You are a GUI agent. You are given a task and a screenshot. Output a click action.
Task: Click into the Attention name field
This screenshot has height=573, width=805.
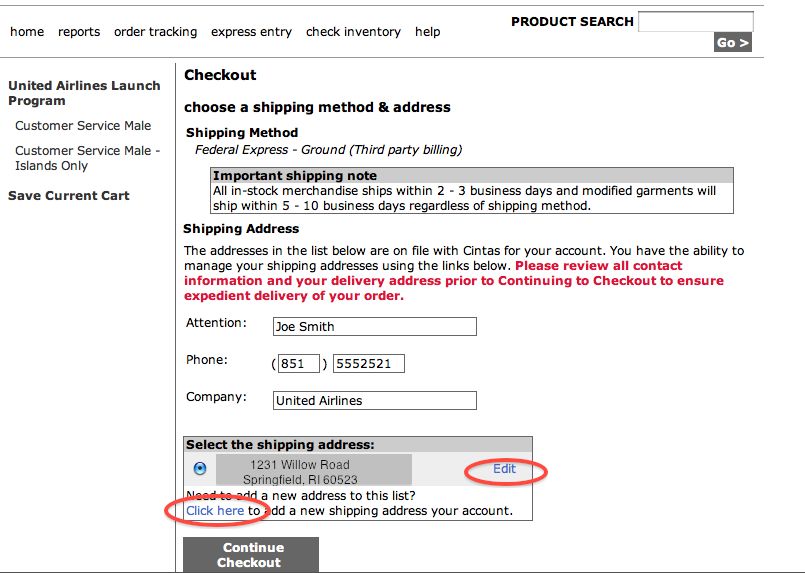(x=375, y=327)
